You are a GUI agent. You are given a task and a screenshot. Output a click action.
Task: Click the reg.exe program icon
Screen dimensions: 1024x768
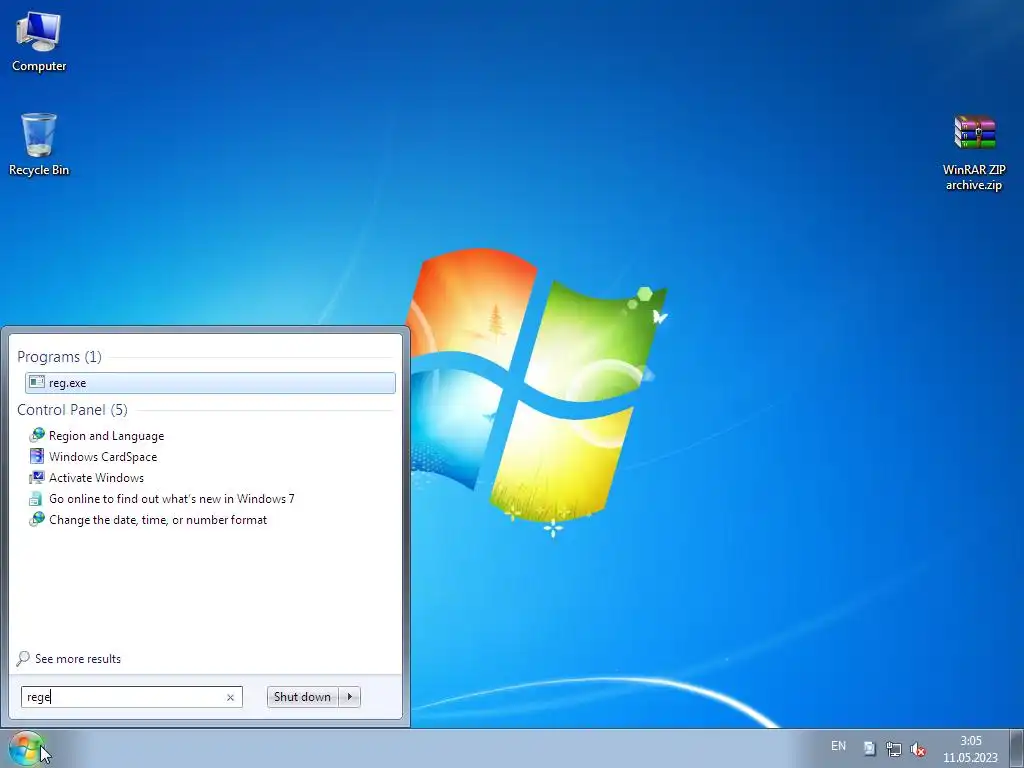point(37,382)
